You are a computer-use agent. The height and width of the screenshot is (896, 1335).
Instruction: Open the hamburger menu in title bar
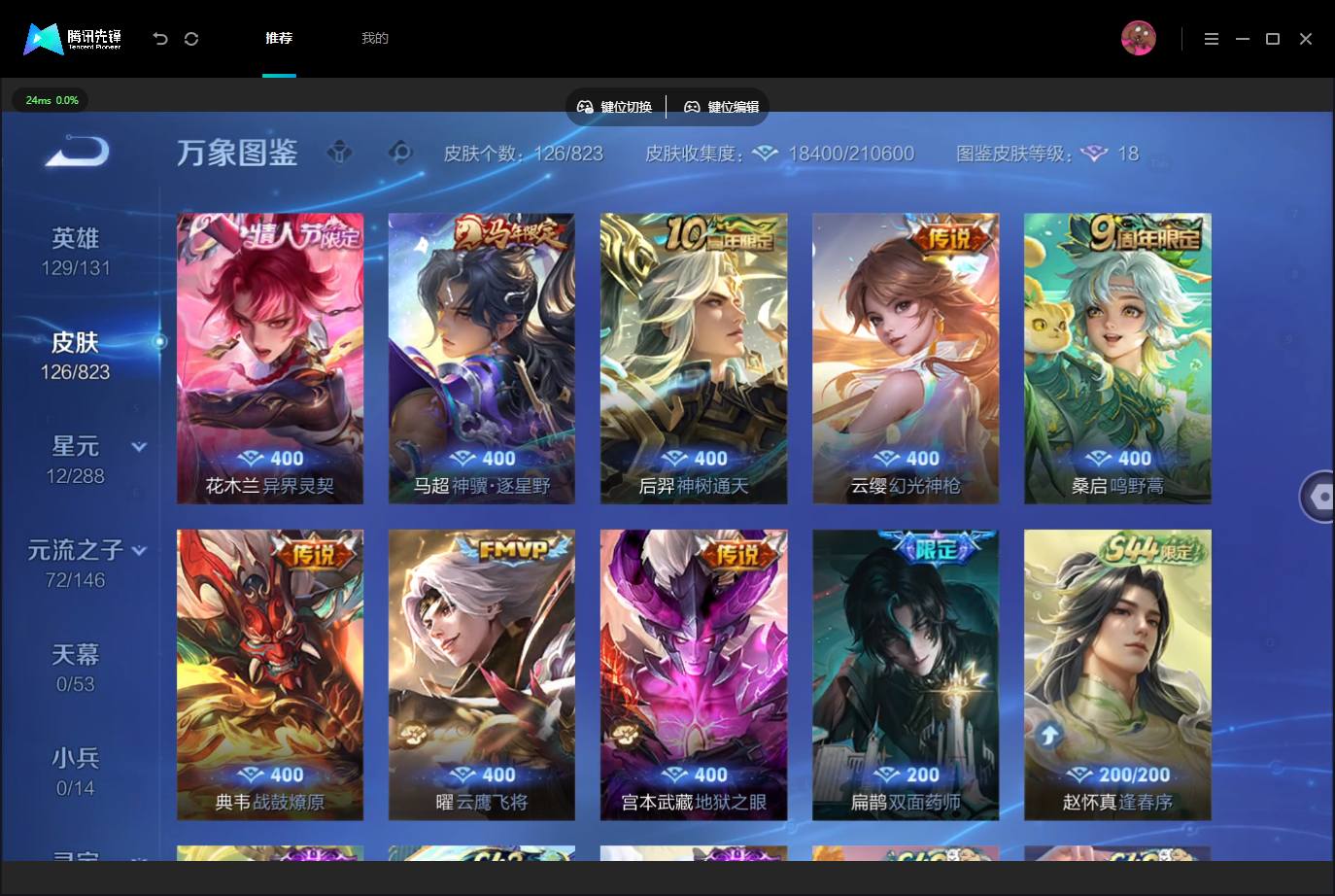click(1212, 39)
